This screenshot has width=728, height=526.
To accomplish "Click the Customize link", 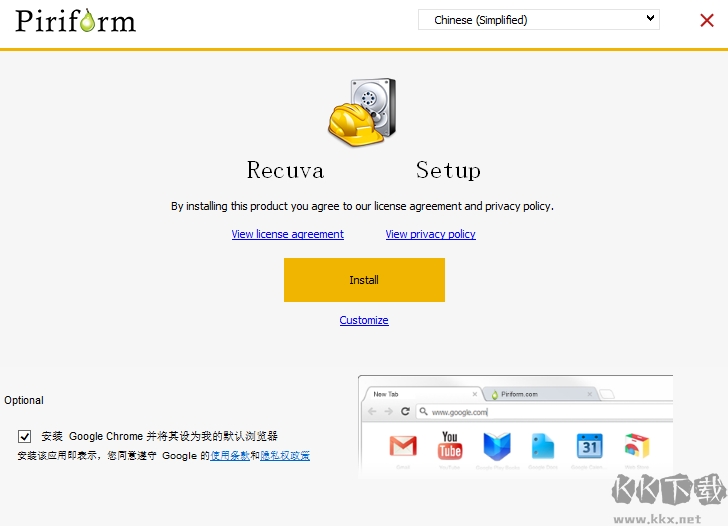I will point(364,320).
